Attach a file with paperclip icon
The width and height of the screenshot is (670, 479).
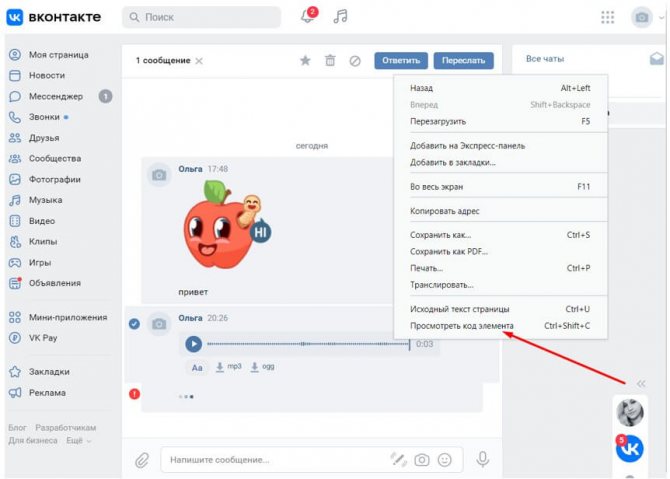[142, 460]
